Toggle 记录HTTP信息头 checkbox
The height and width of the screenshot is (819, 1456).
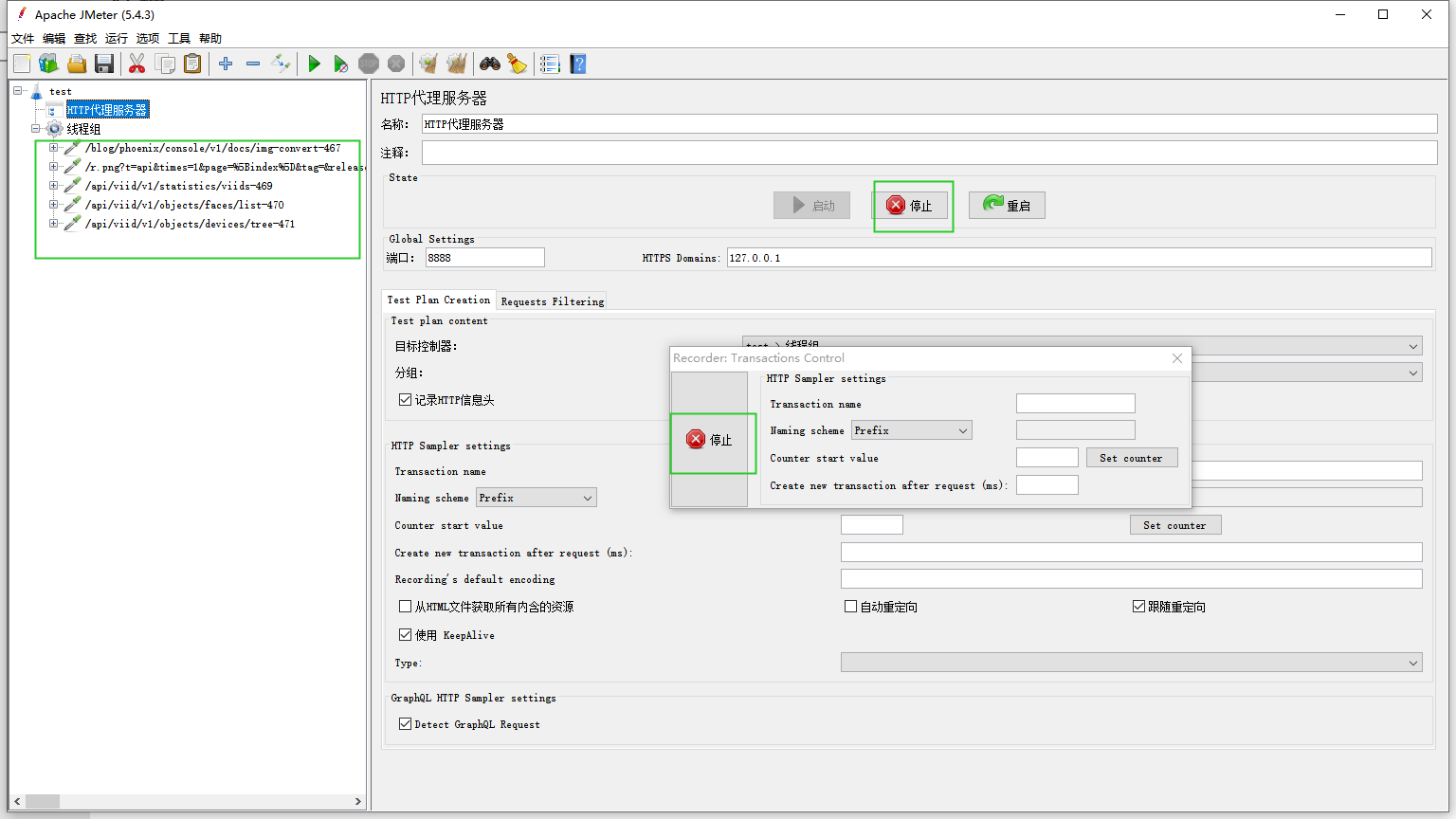(405, 400)
